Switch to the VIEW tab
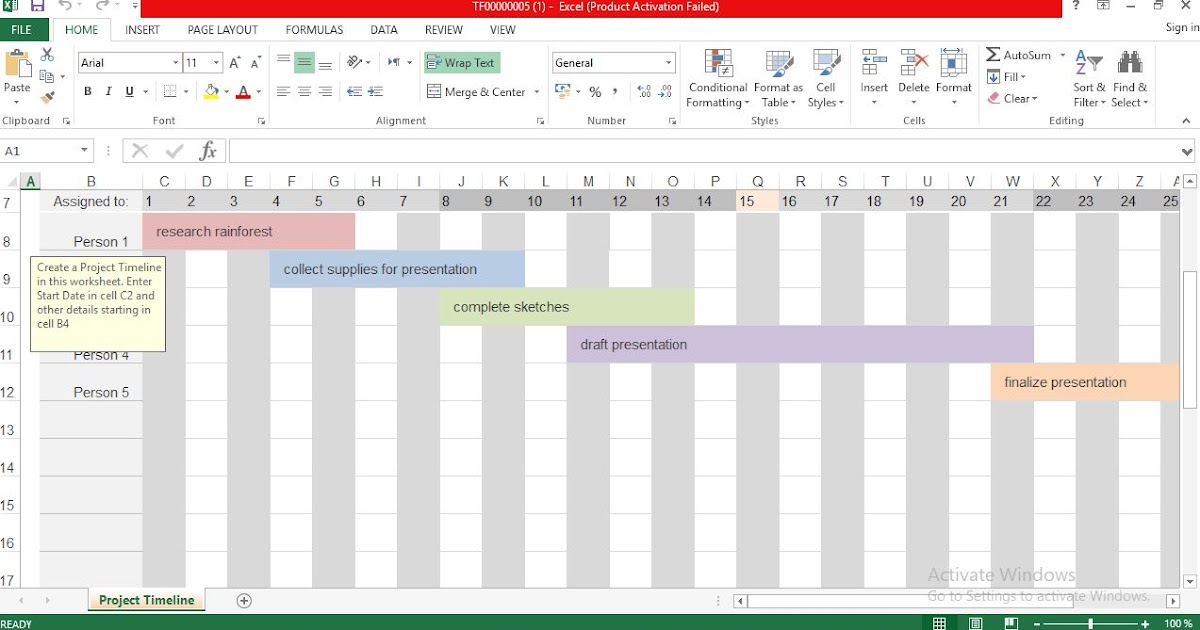1200x630 pixels. 503,30
